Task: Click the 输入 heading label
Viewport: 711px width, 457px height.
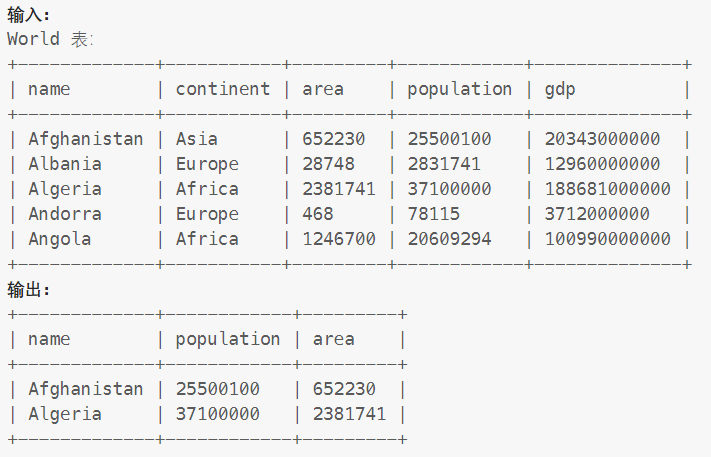Action: point(28,14)
